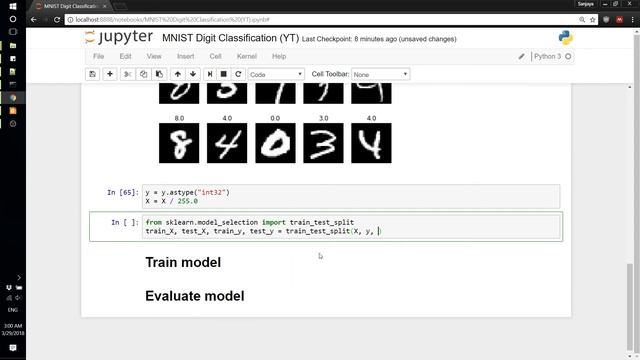Click the edit pencil icon near Python 3
Screen dimensions: 640x360
point(521,56)
